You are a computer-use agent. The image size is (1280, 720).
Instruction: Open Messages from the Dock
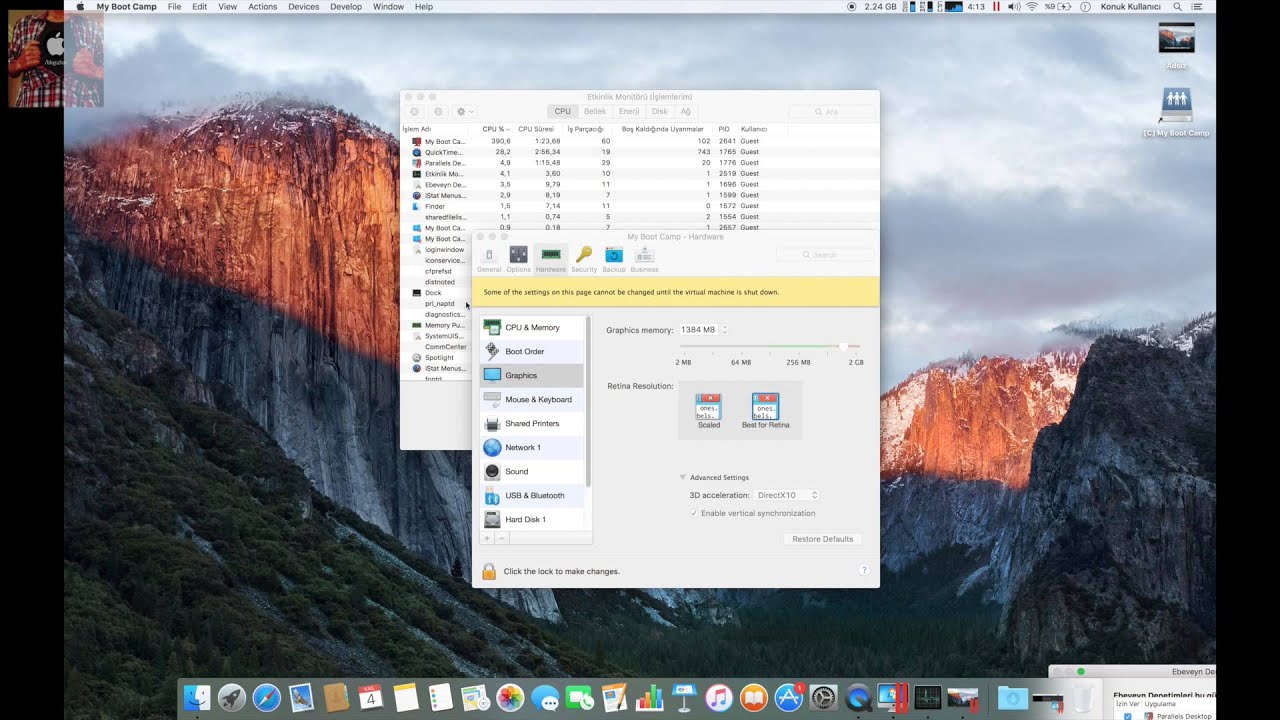point(545,697)
